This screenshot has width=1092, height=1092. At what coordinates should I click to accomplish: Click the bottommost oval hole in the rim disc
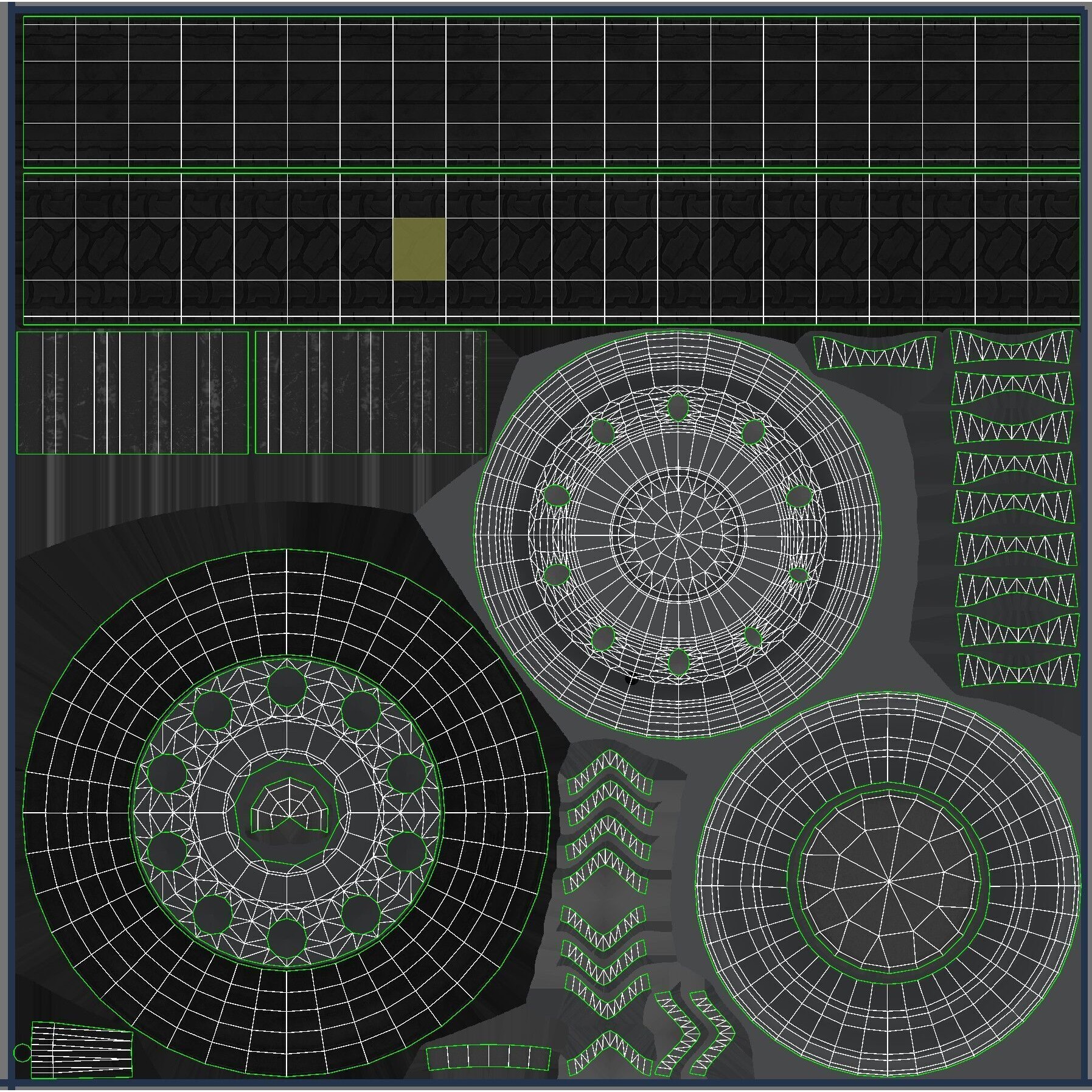[x=678, y=662]
